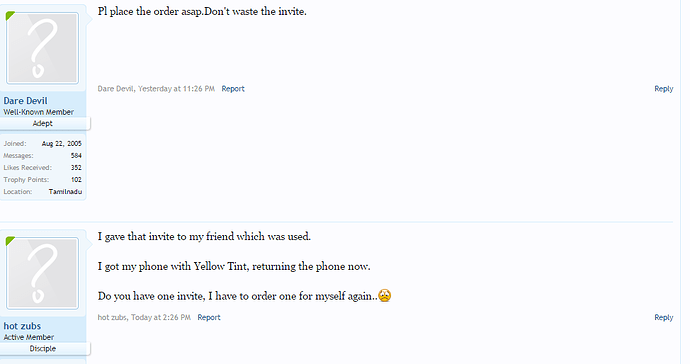View Dare Devil's 102 trophy points
690x364 pixels.
coord(76,180)
